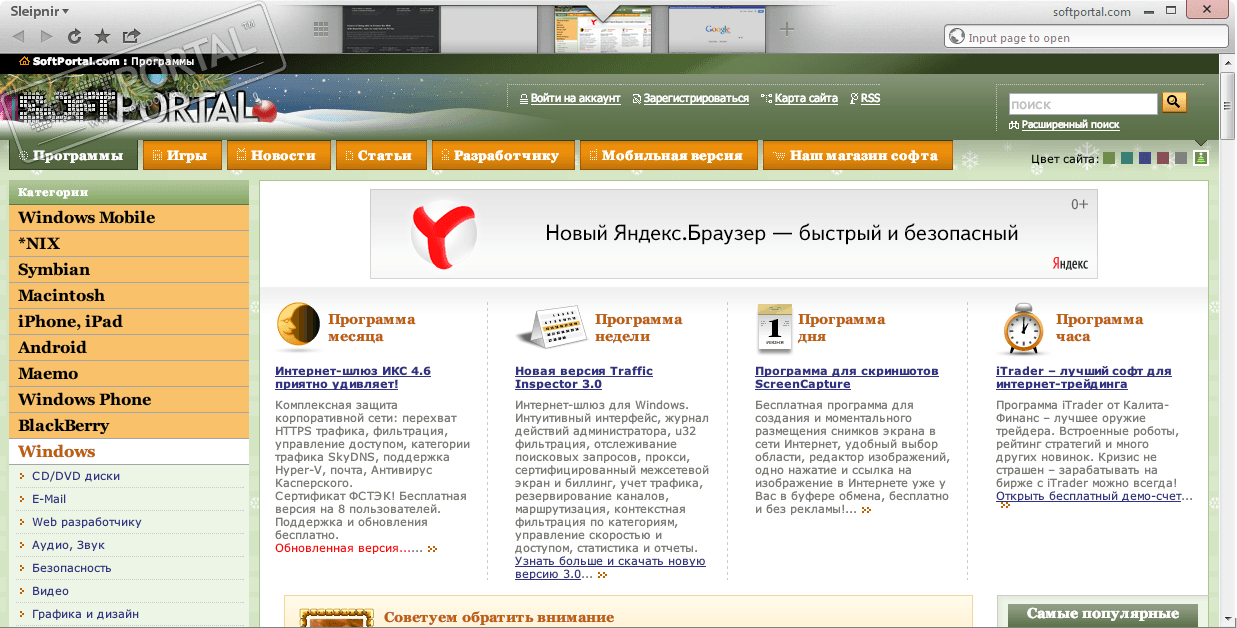The image size is (1237, 628).
Task: Select the Windows Phone category
Action: coord(128,399)
